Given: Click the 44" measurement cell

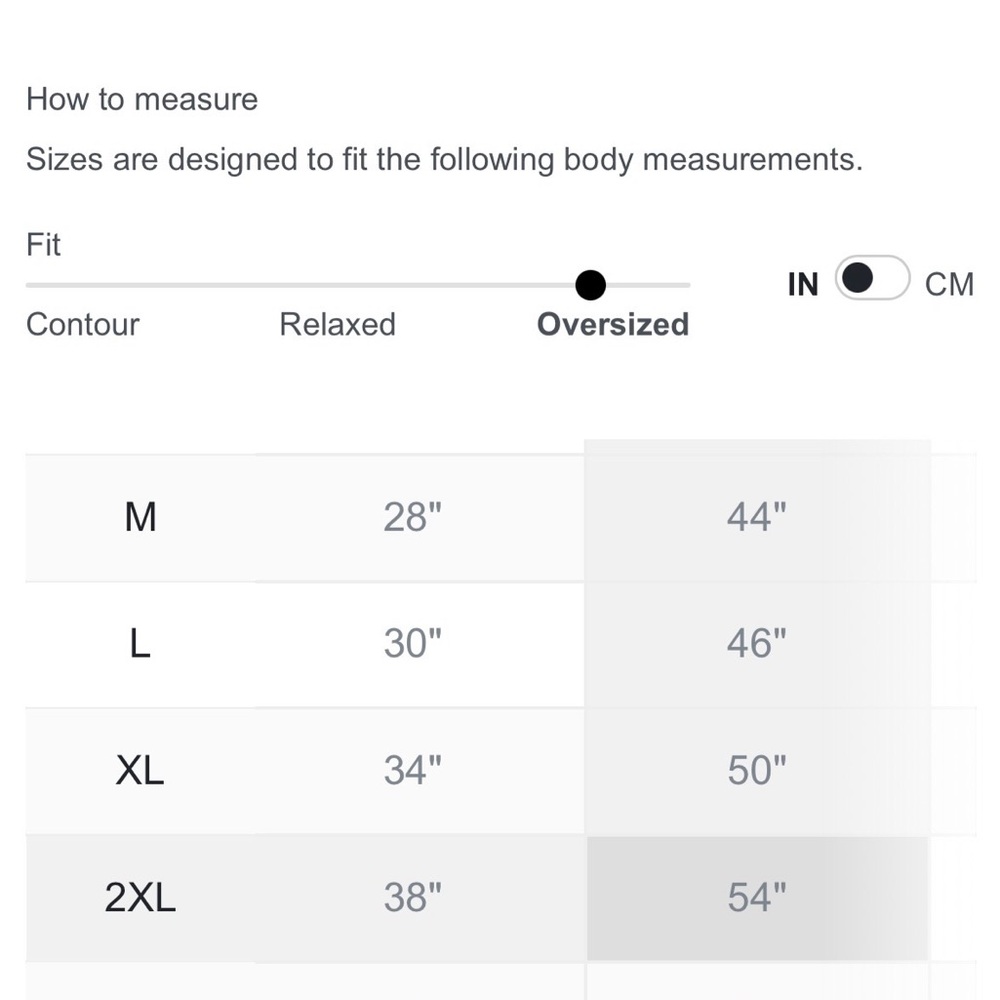Looking at the screenshot, I should [757, 517].
